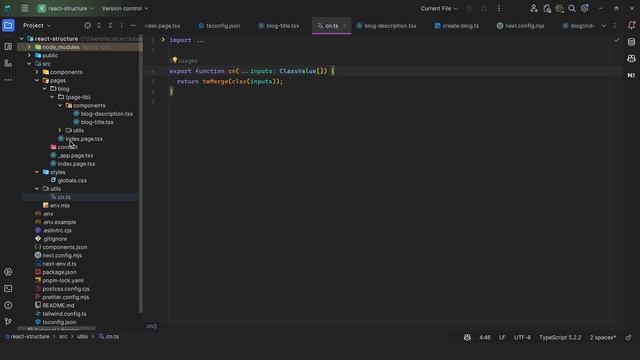640x360 pixels.
Task: Click the src breadcrumb in status bar
Action: pyautogui.click(x=63, y=337)
